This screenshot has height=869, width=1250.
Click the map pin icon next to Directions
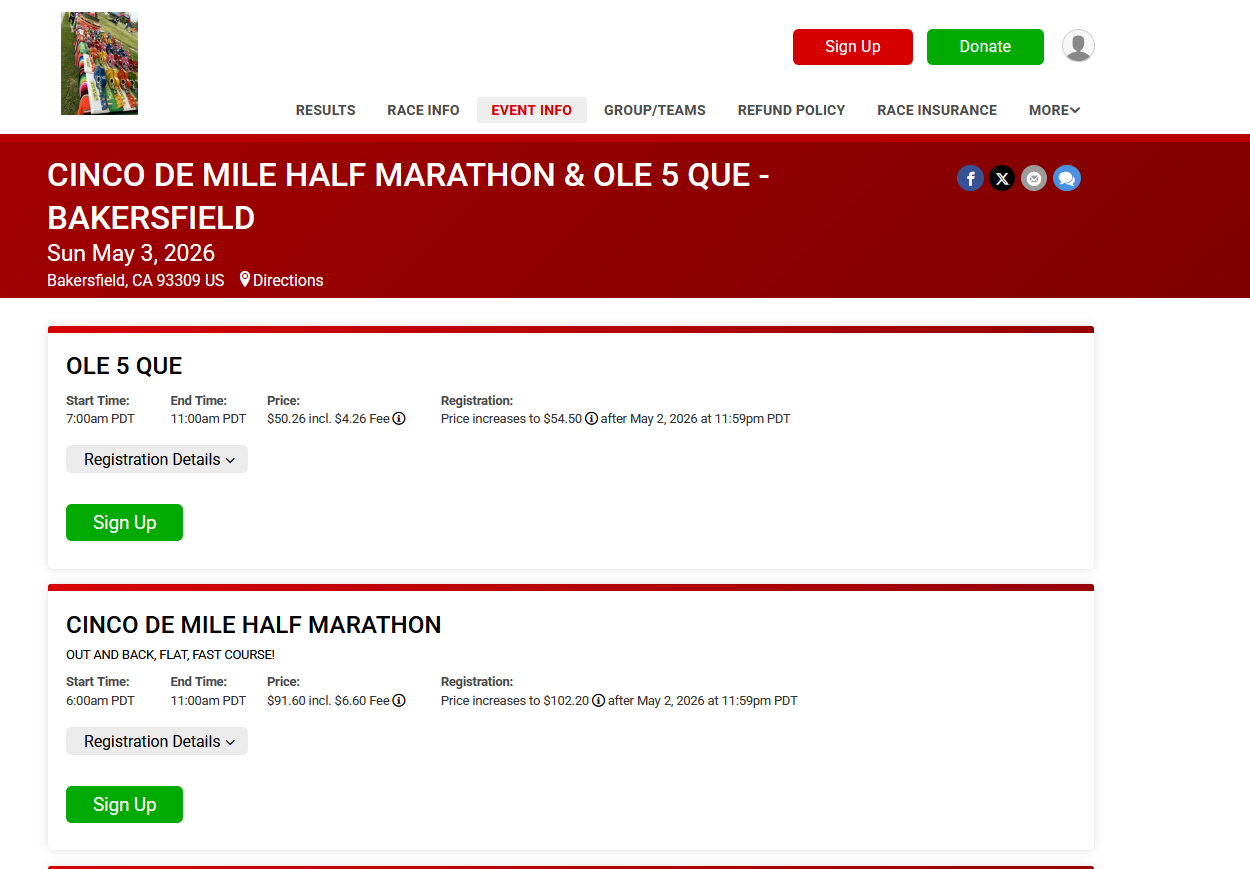click(x=245, y=280)
